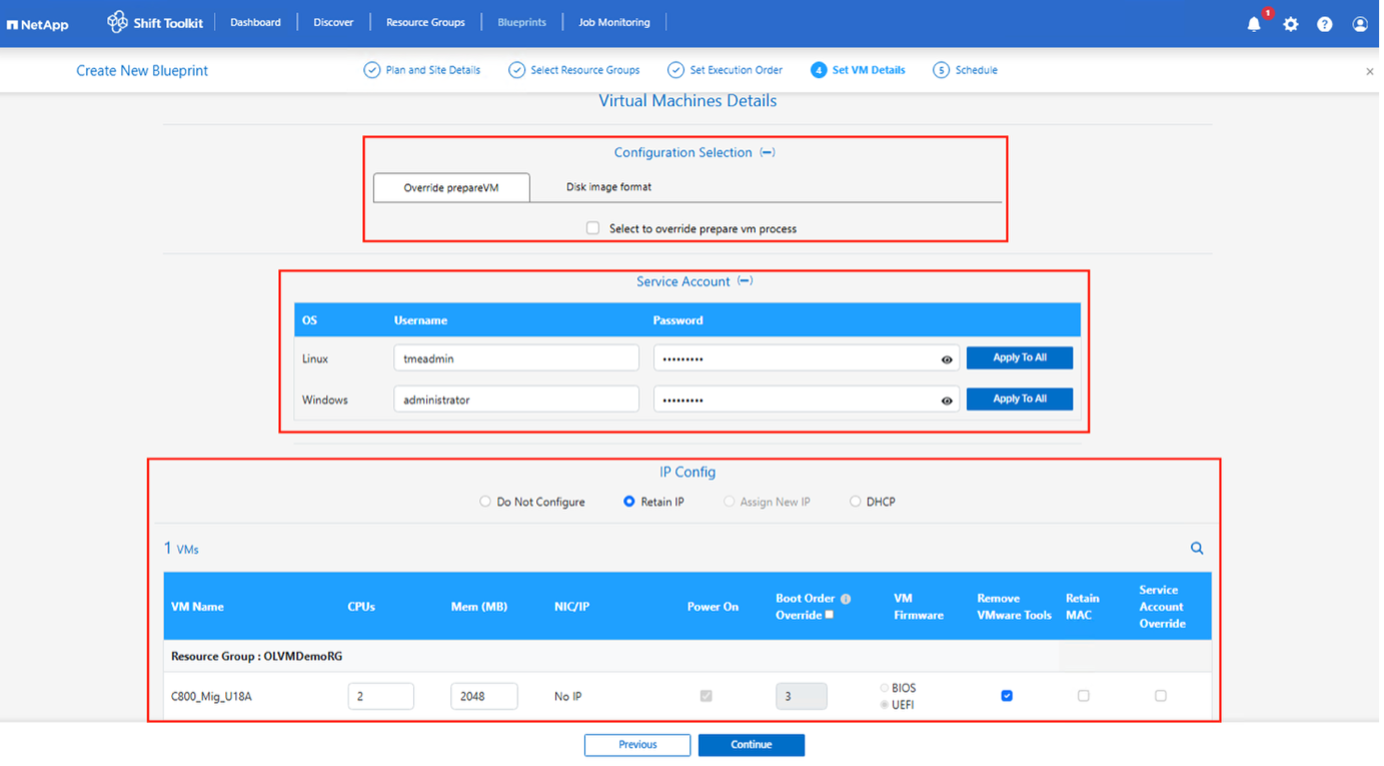Click Apply To All for Linux
The width and height of the screenshot is (1384, 766).
point(1019,358)
